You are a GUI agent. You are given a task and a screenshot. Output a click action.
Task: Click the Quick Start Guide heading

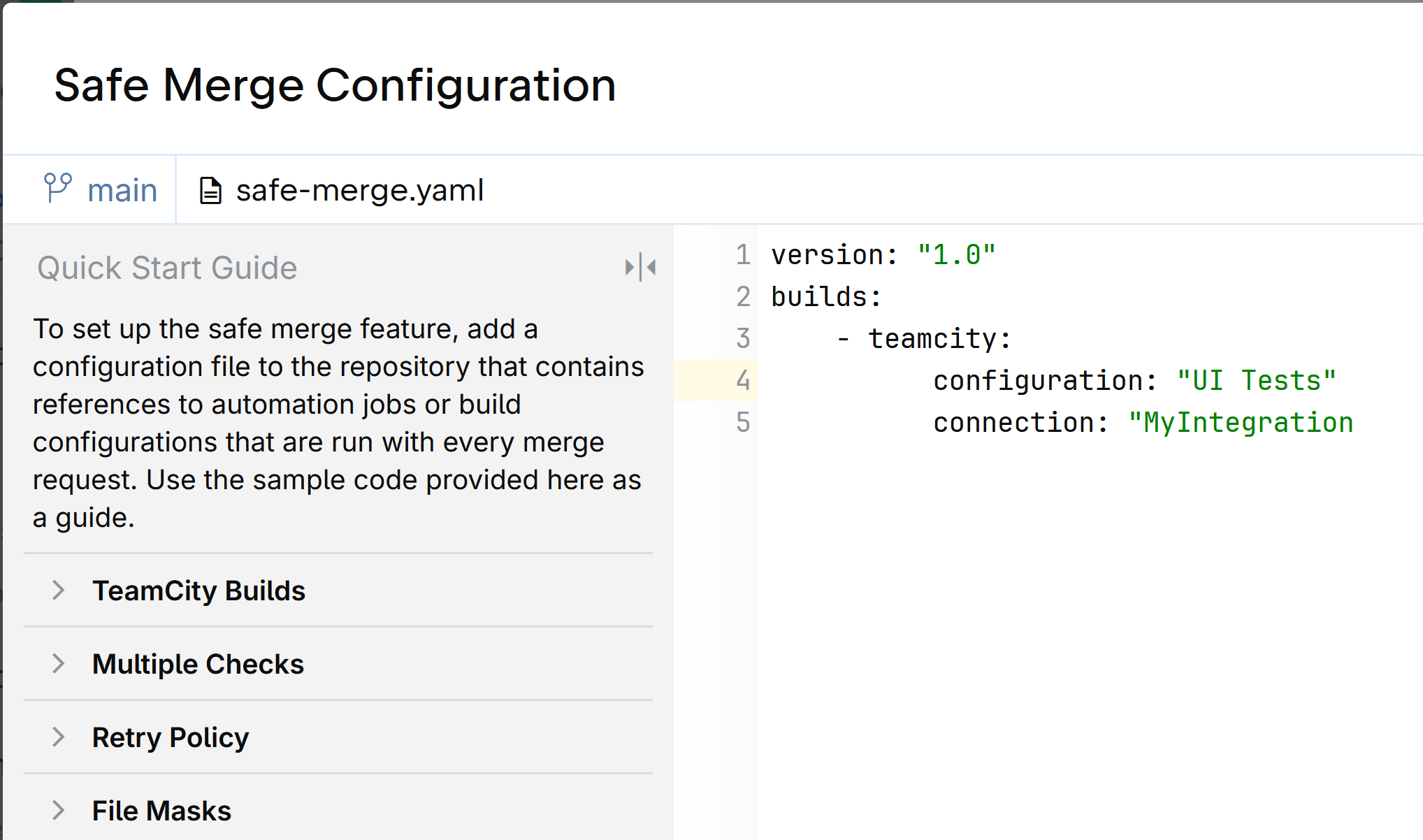tap(167, 268)
